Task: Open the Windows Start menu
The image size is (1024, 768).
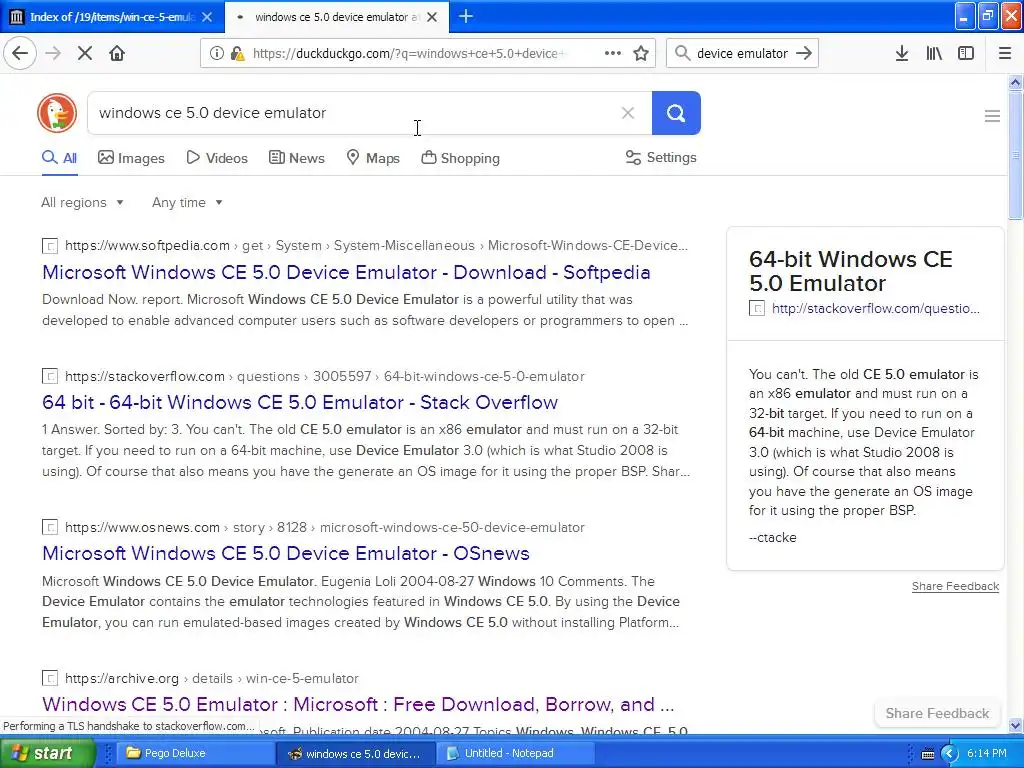Action: (47, 754)
